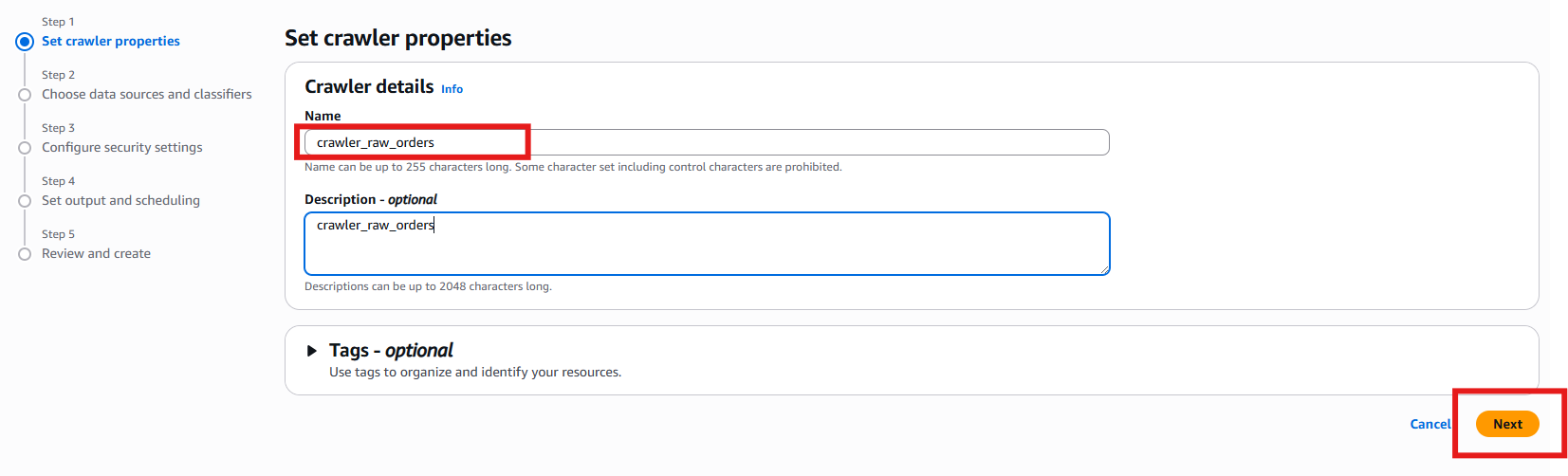Open the 'Review and create' step
Screen dimensions: 1568x476
click(x=96, y=254)
